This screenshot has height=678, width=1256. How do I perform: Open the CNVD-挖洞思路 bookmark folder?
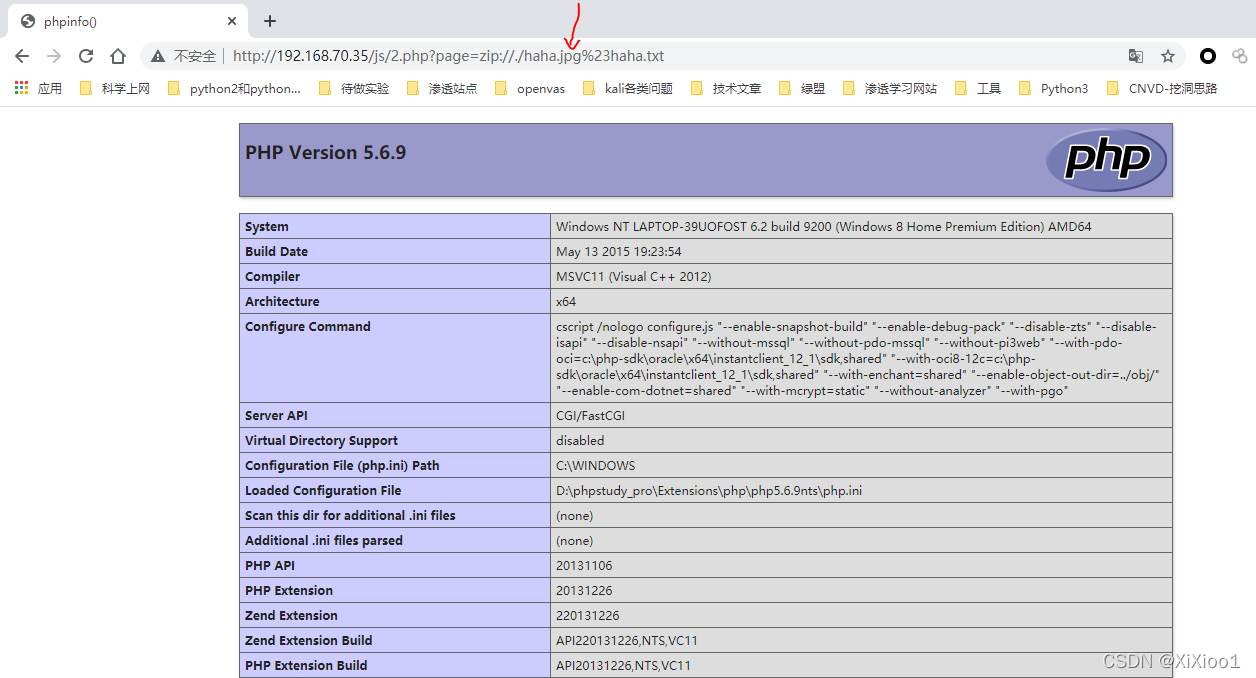pyautogui.click(x=1161, y=88)
